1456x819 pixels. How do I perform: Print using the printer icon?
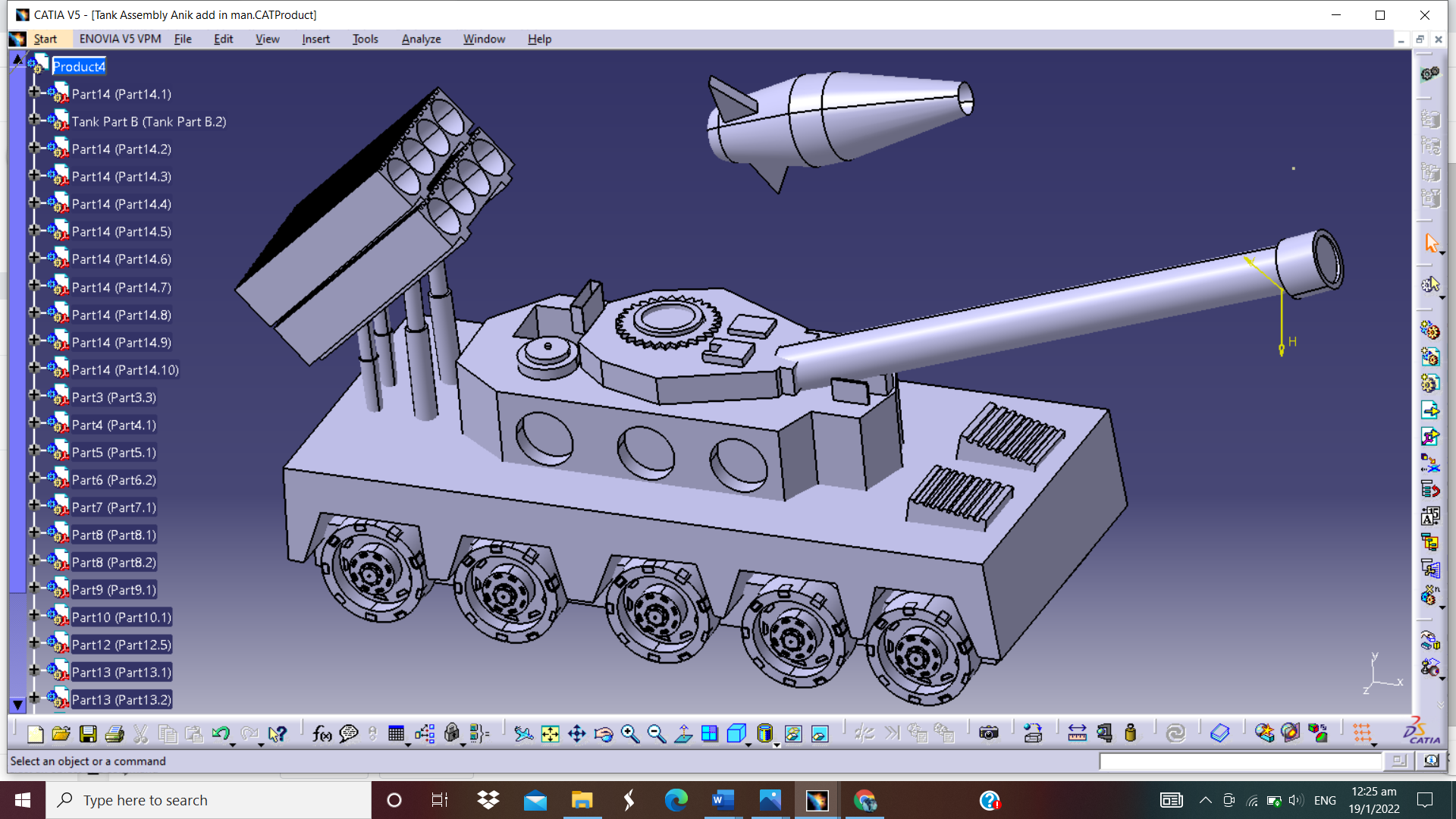coord(115,733)
